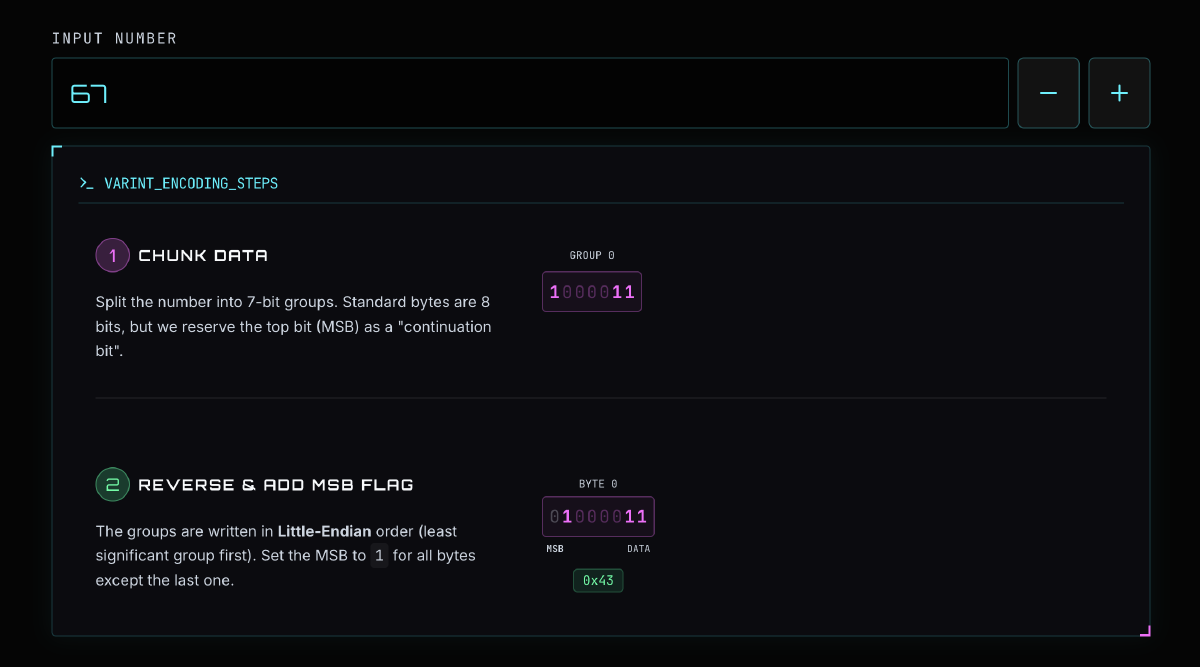Click the BYTE 0 bit box 01000011

pos(598,517)
